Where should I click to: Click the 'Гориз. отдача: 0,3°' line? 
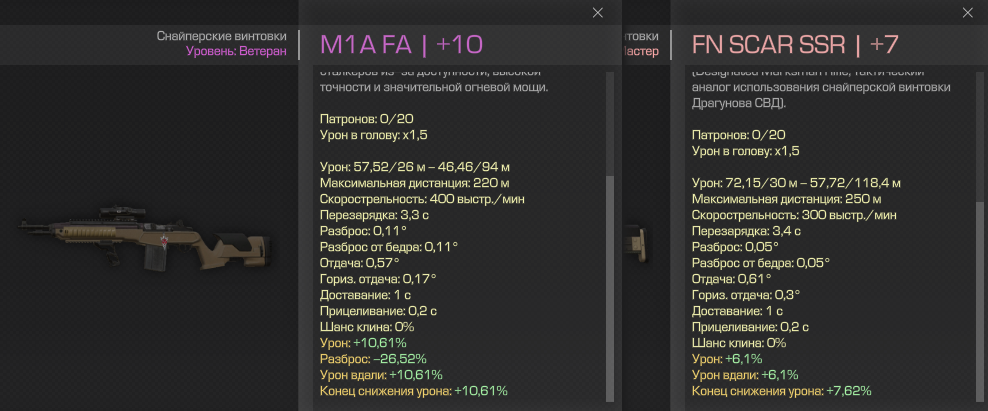click(746, 295)
